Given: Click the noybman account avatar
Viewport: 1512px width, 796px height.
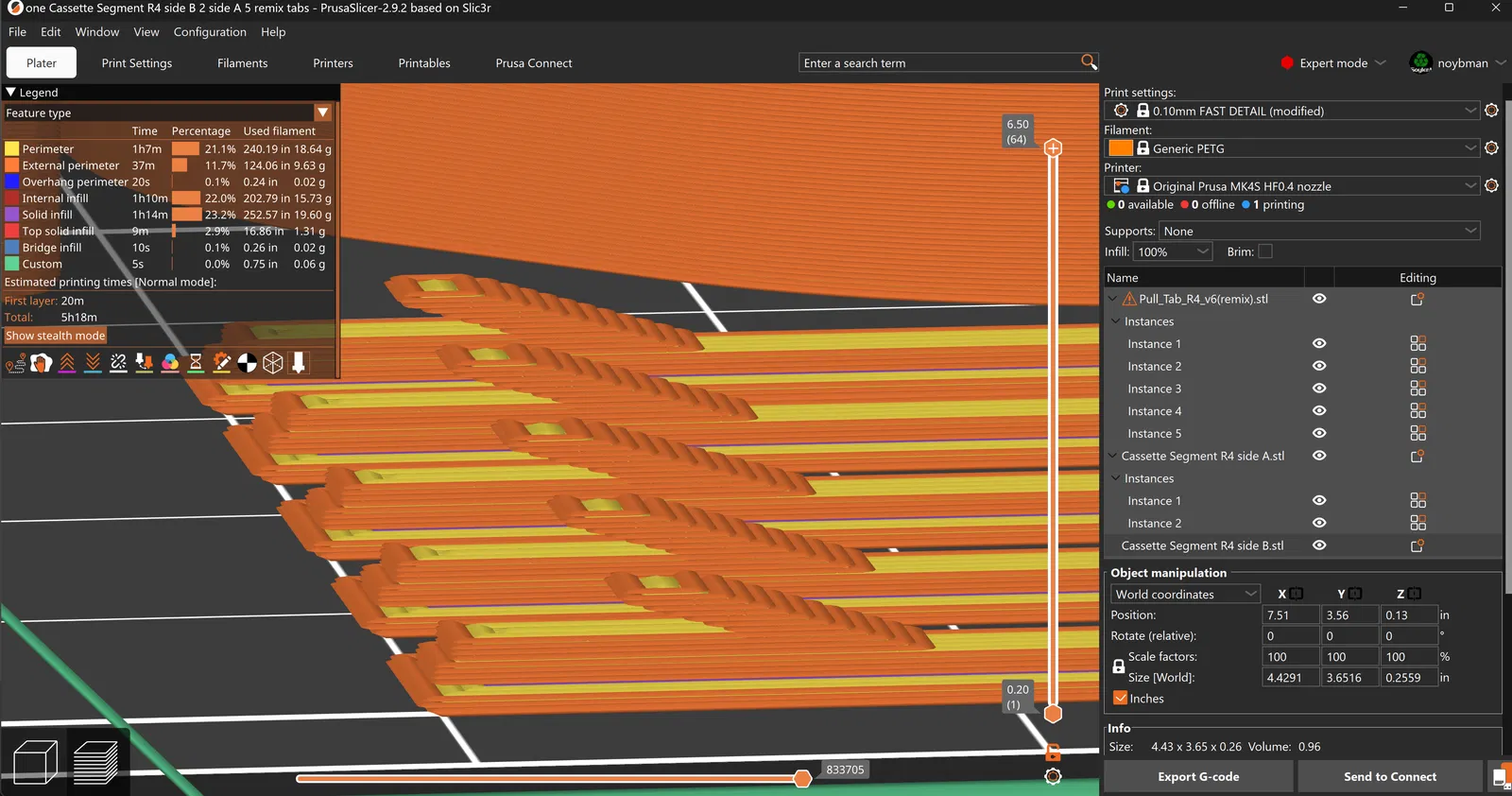Looking at the screenshot, I should click(1420, 62).
